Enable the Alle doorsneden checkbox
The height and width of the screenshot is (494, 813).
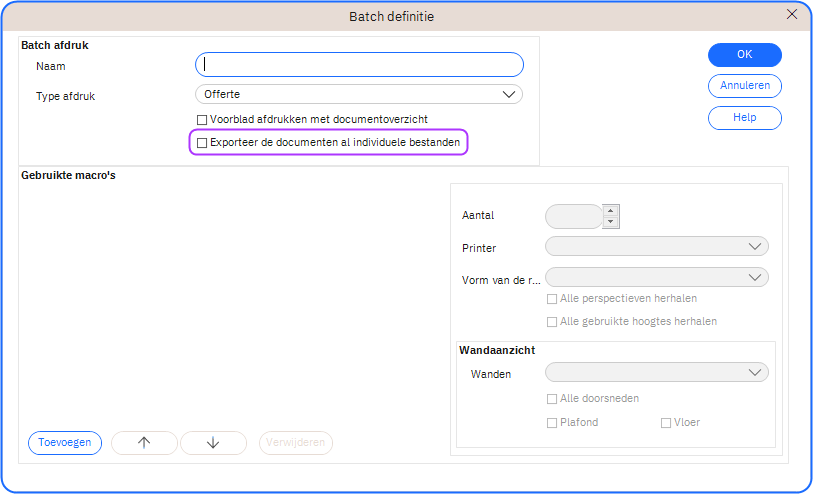point(552,398)
